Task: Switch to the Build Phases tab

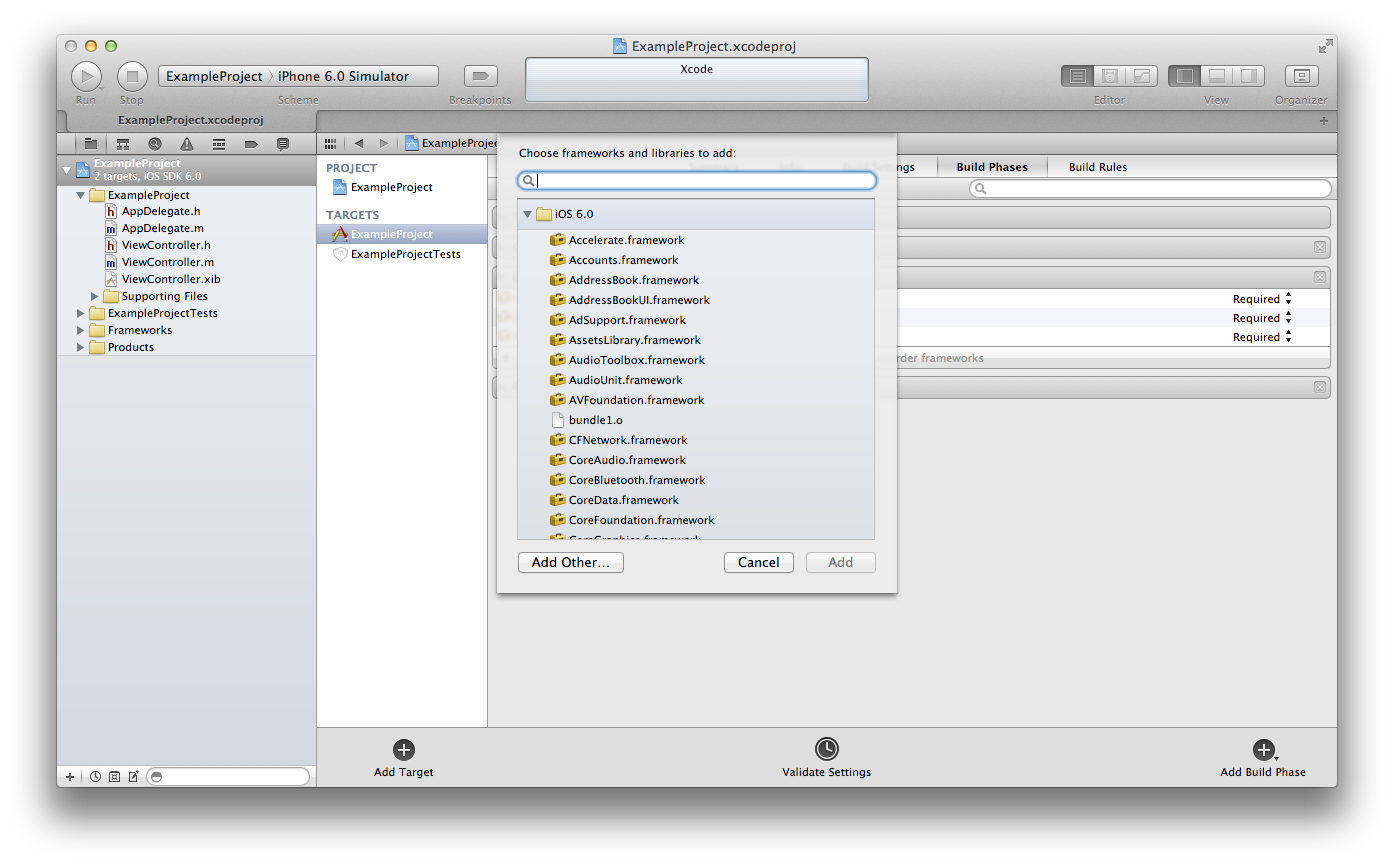Action: coord(992,167)
